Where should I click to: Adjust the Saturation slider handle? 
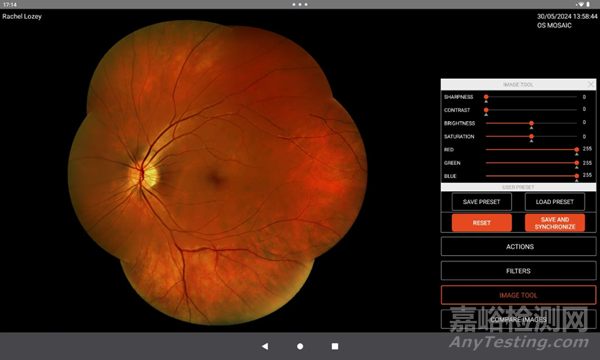[531, 136]
